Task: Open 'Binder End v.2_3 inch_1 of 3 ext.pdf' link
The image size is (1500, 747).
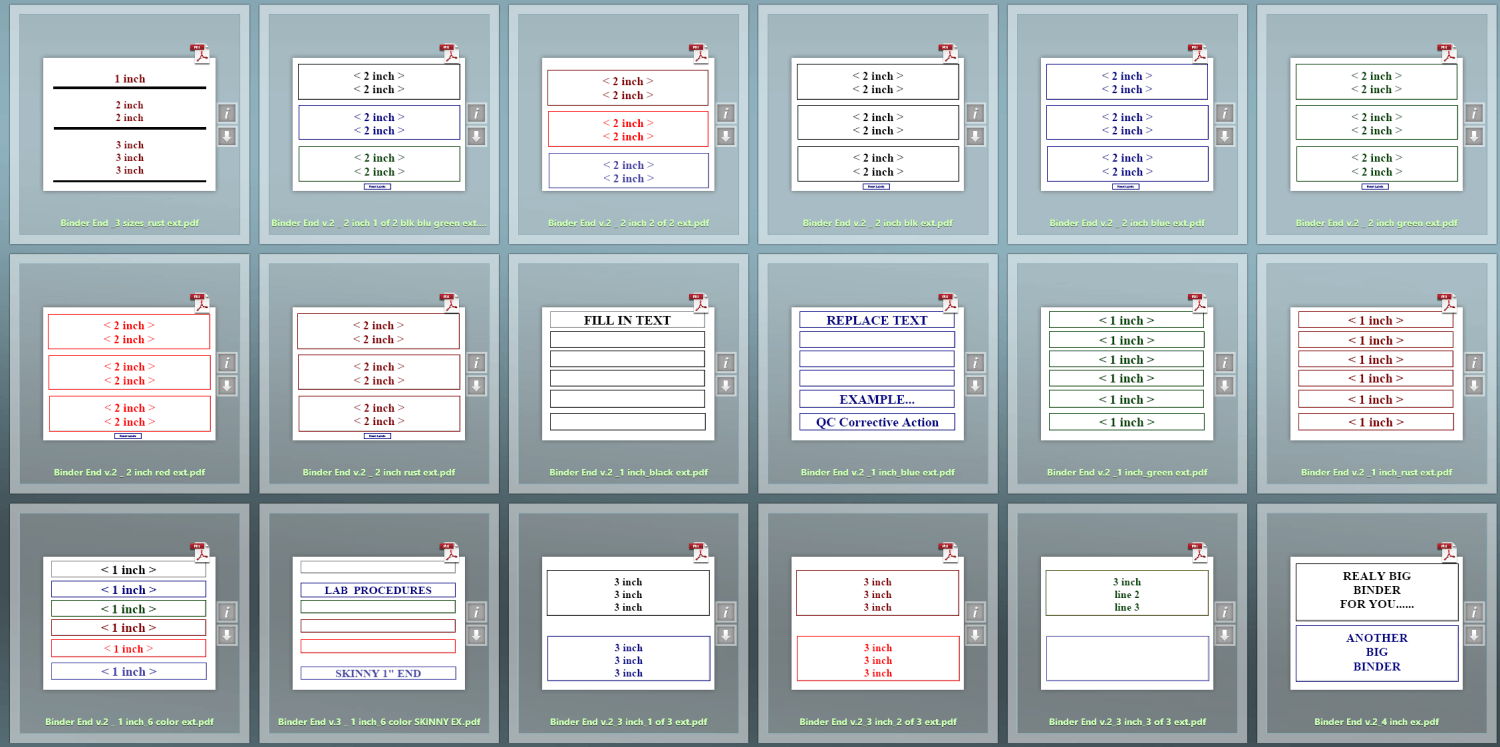Action: click(628, 722)
